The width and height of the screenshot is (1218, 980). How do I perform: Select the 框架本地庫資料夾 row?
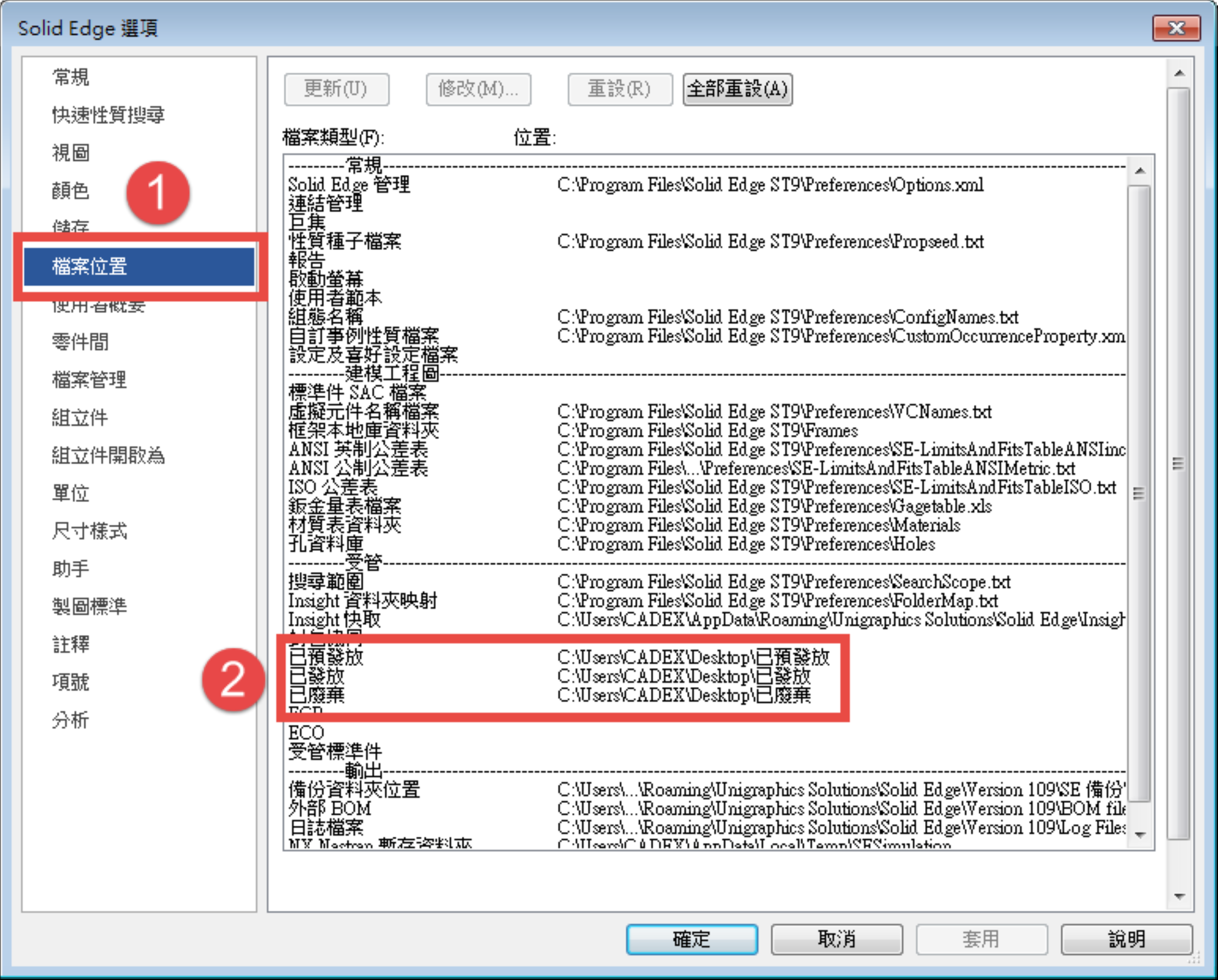click(x=706, y=431)
